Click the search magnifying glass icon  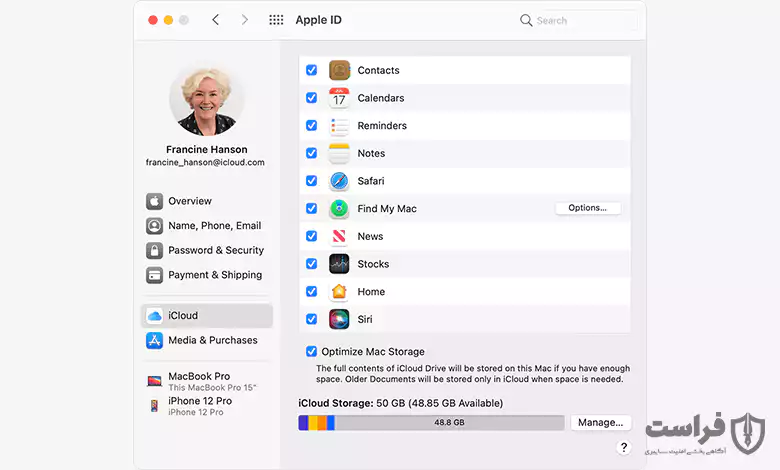click(526, 20)
